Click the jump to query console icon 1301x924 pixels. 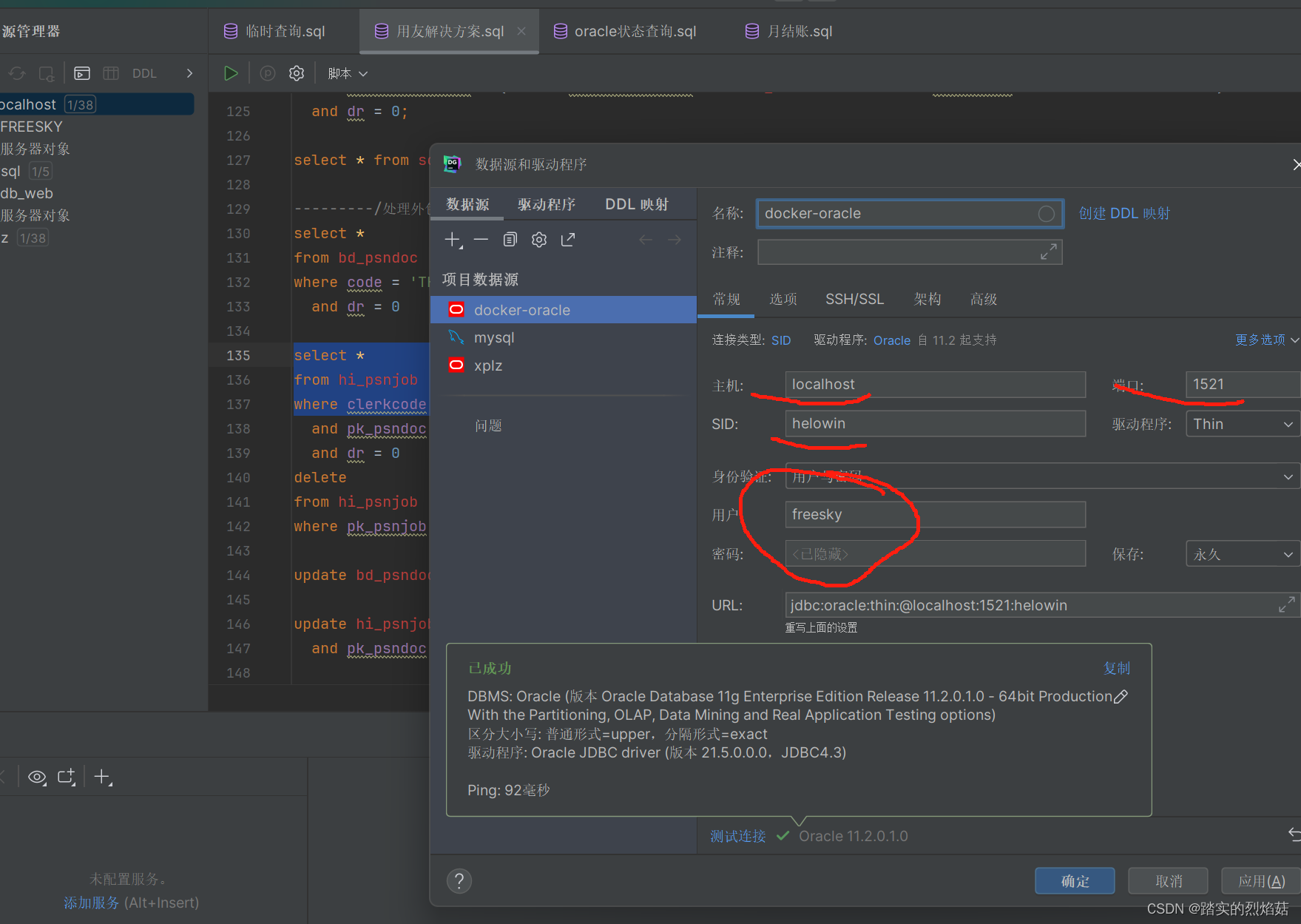tap(82, 73)
